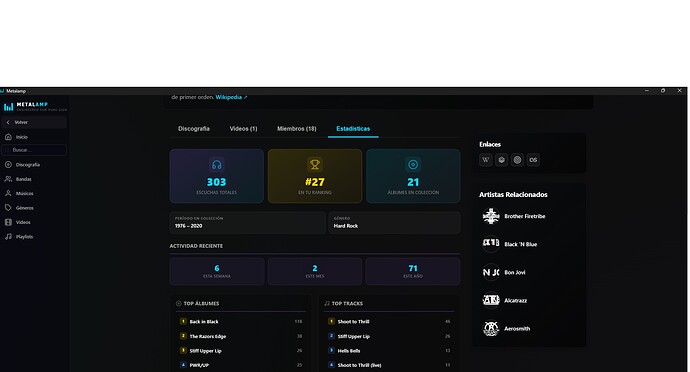Switch to the Videos (1) tab
The height and width of the screenshot is (372, 690).
tap(243, 129)
